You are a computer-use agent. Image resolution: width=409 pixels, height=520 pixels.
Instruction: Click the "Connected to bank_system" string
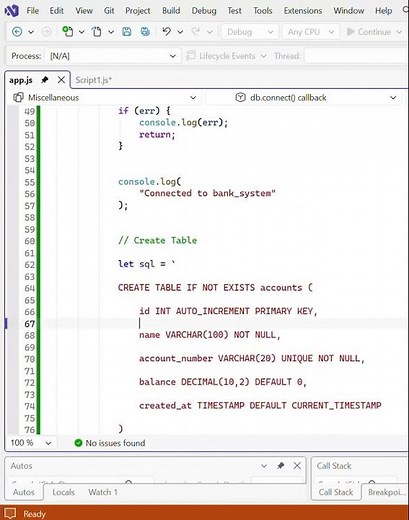pyautogui.click(x=207, y=193)
